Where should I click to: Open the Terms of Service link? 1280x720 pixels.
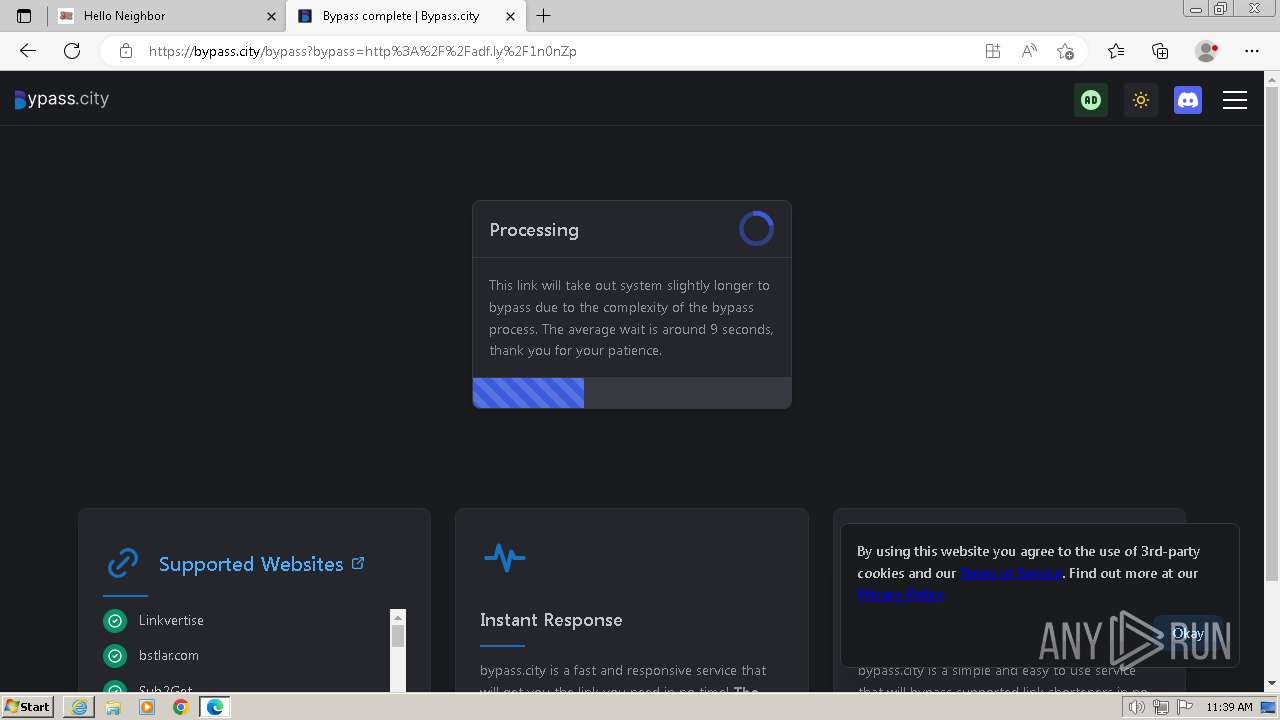point(1011,573)
